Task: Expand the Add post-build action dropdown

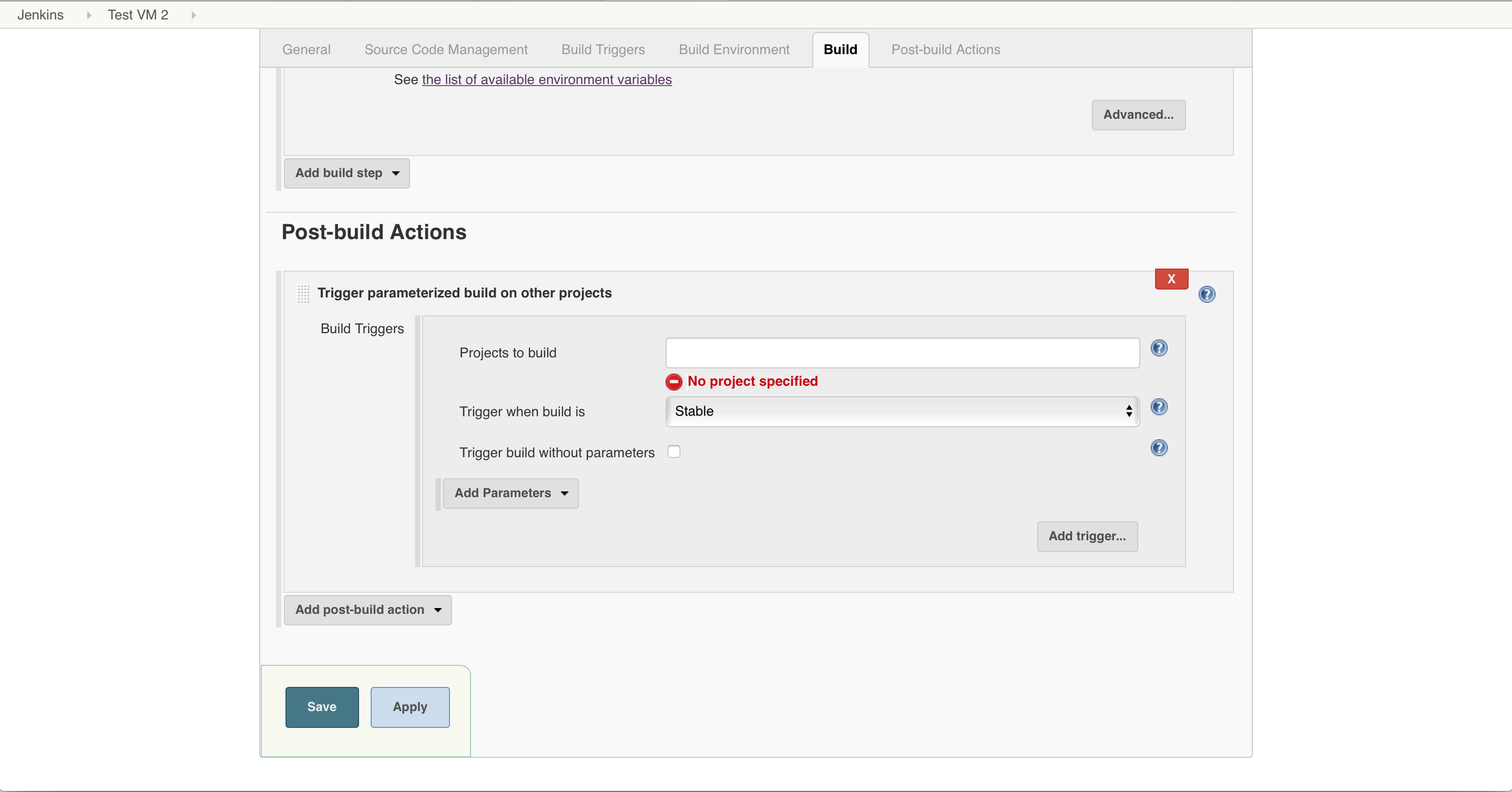Action: click(367, 609)
